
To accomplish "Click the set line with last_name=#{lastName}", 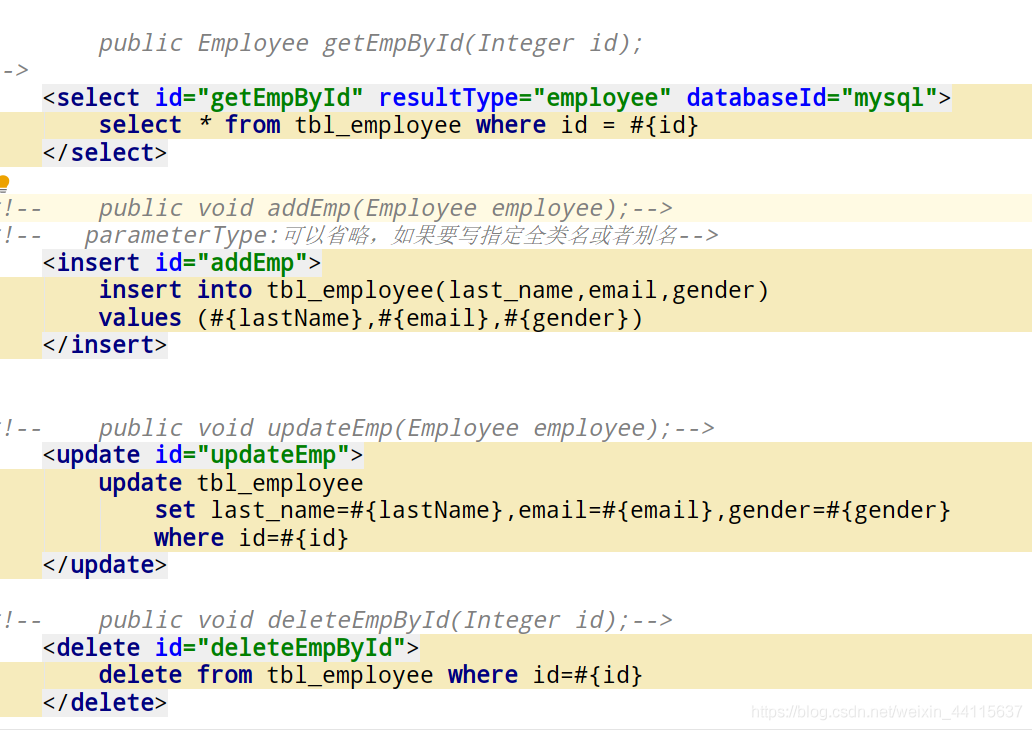I will coord(553,511).
